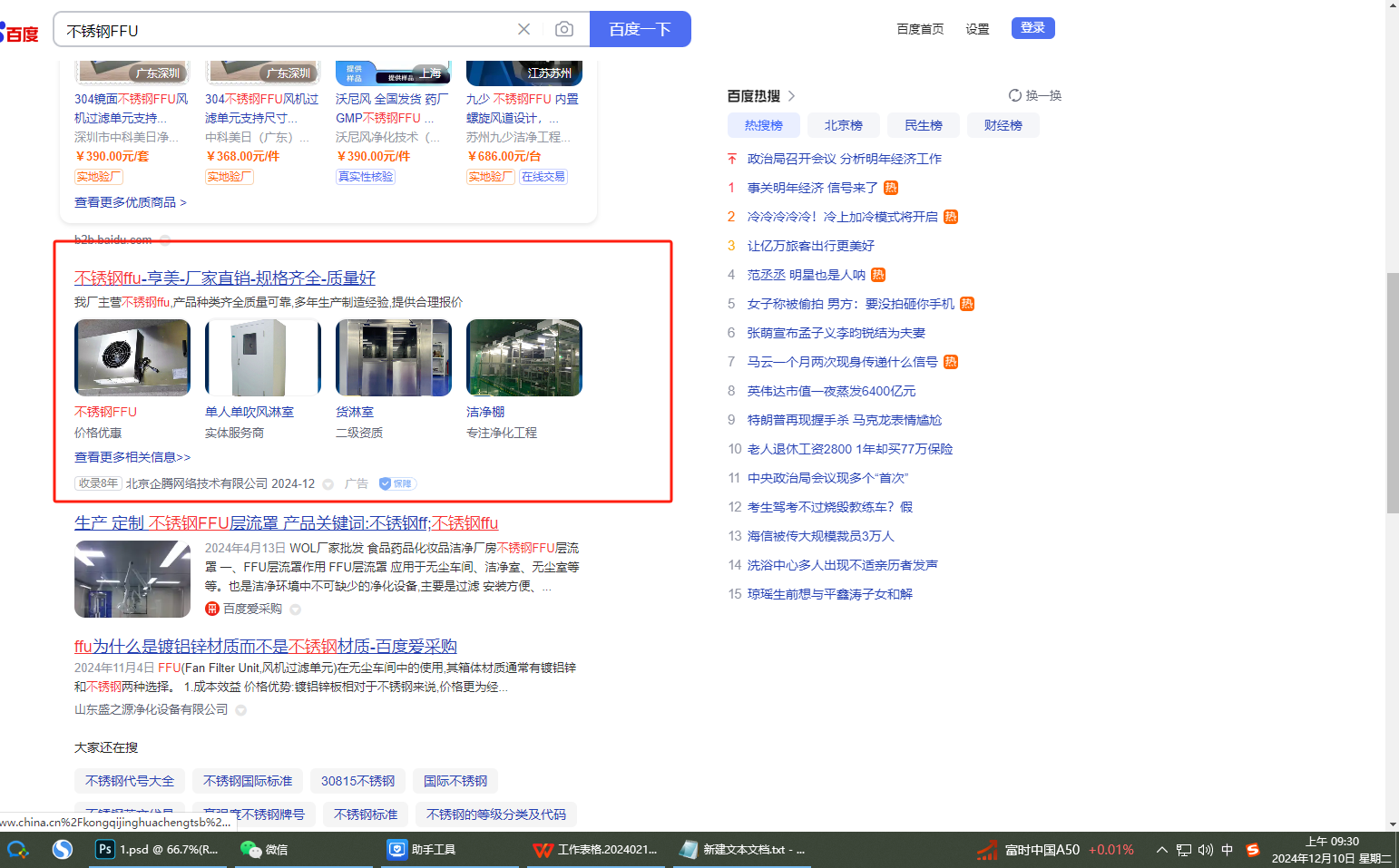1399x868 pixels.
Task: Open product 沃尼风 全国发货 药厂GMP不锈钢FFU
Action: 392,108
